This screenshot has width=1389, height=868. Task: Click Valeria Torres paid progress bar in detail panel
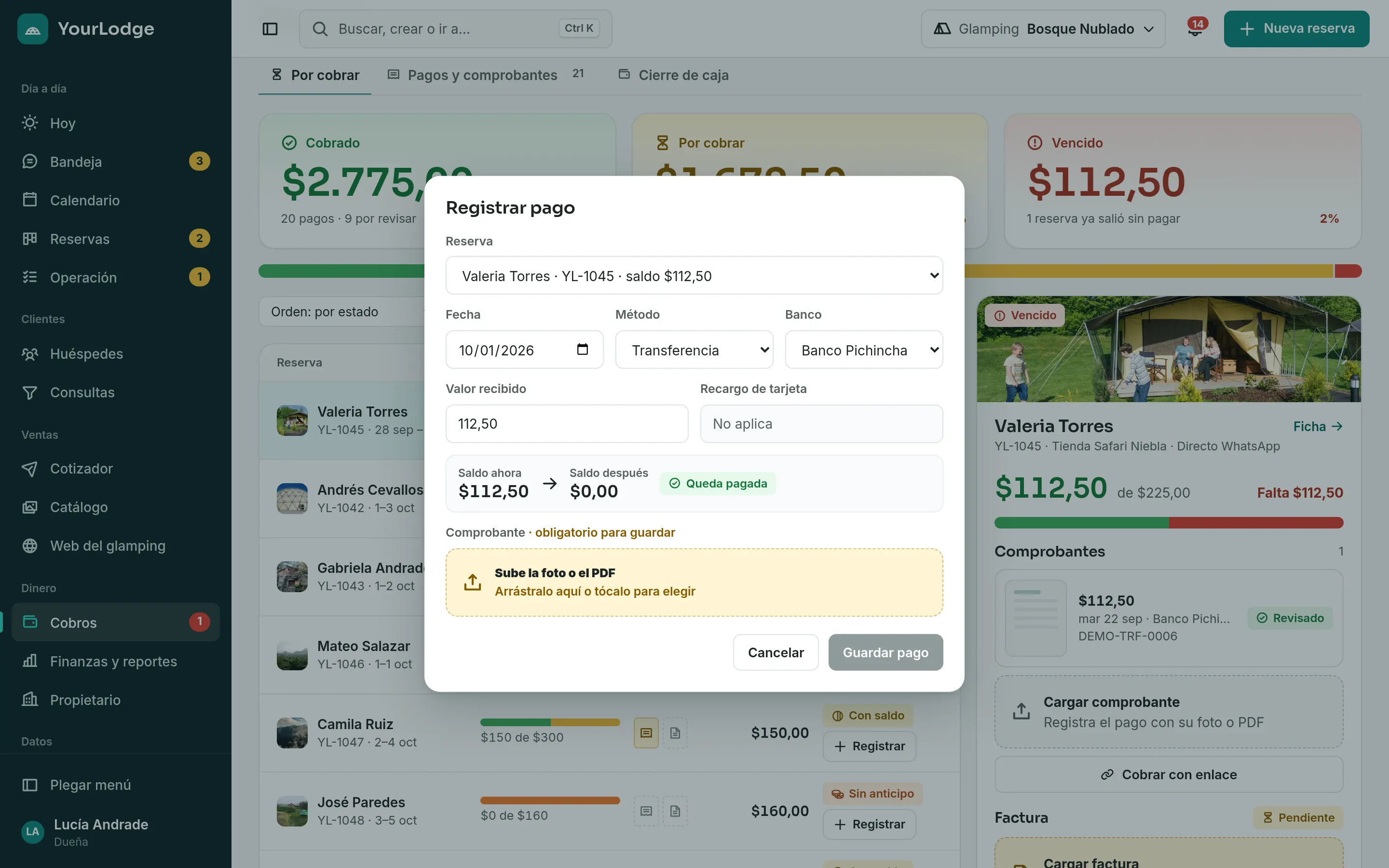point(1169,522)
